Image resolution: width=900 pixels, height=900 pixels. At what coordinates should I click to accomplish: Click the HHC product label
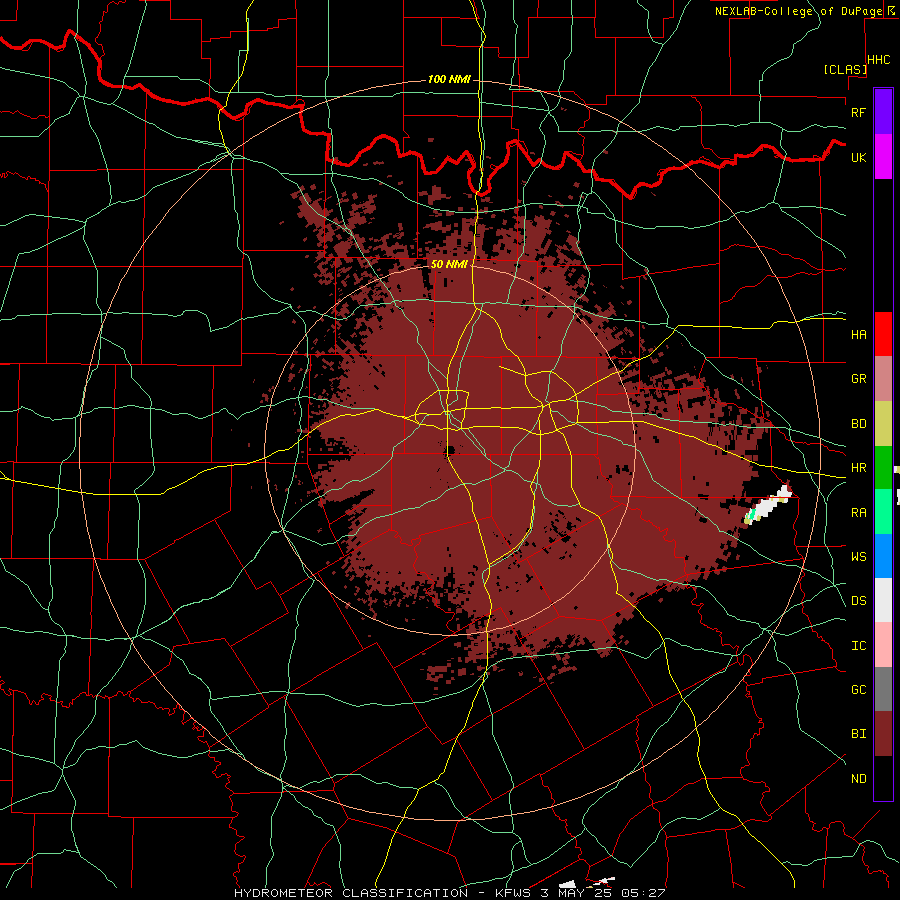coord(879,60)
